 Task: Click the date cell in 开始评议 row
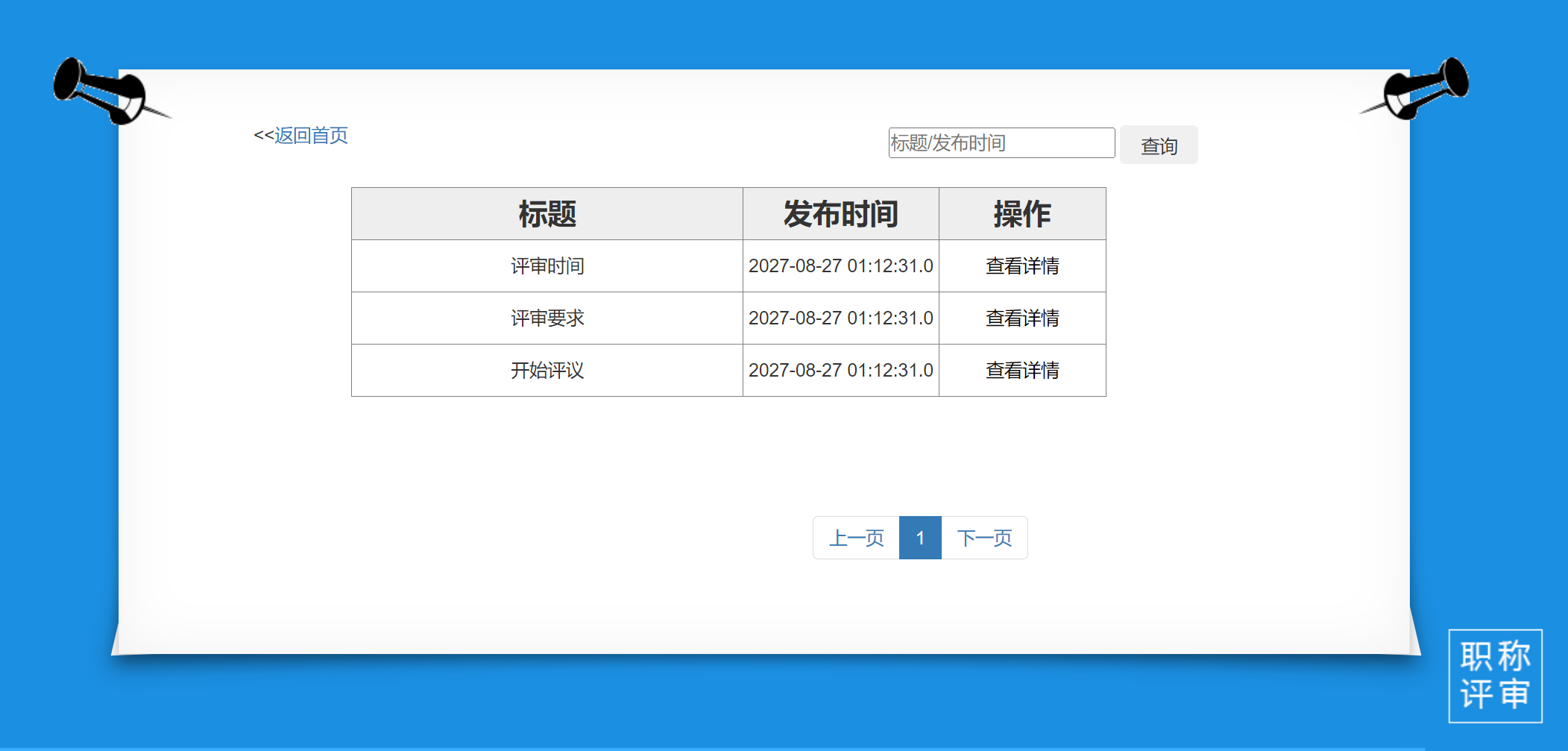coord(841,371)
